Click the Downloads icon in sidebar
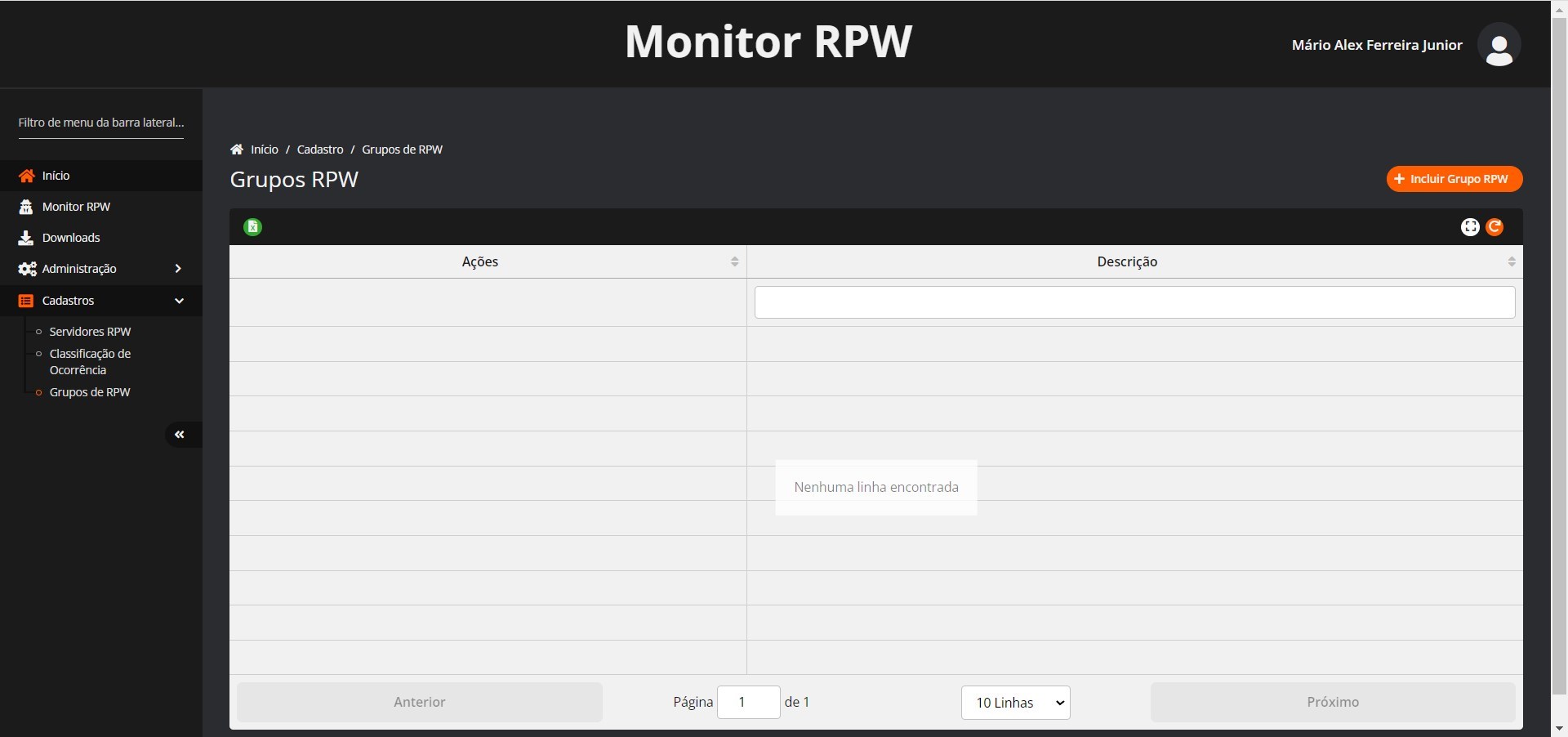 (26, 238)
